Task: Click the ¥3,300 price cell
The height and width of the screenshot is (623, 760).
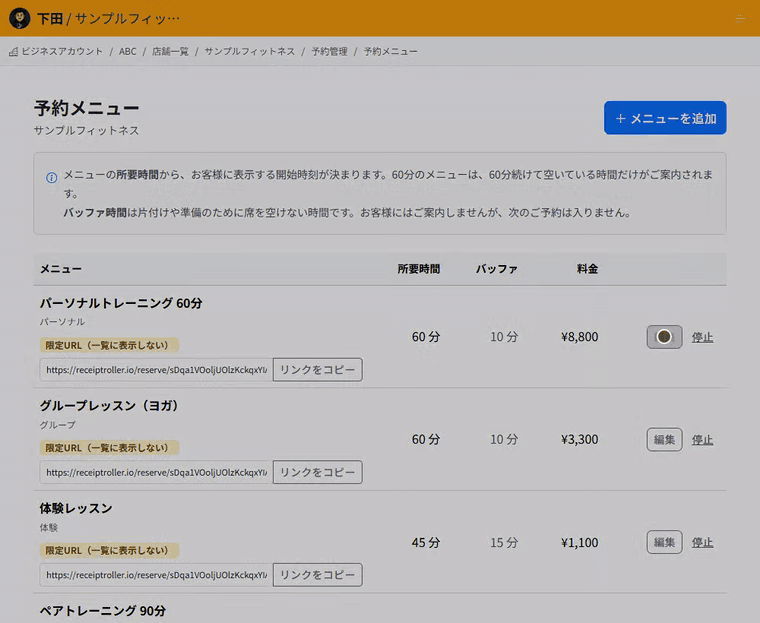Action: click(x=580, y=440)
